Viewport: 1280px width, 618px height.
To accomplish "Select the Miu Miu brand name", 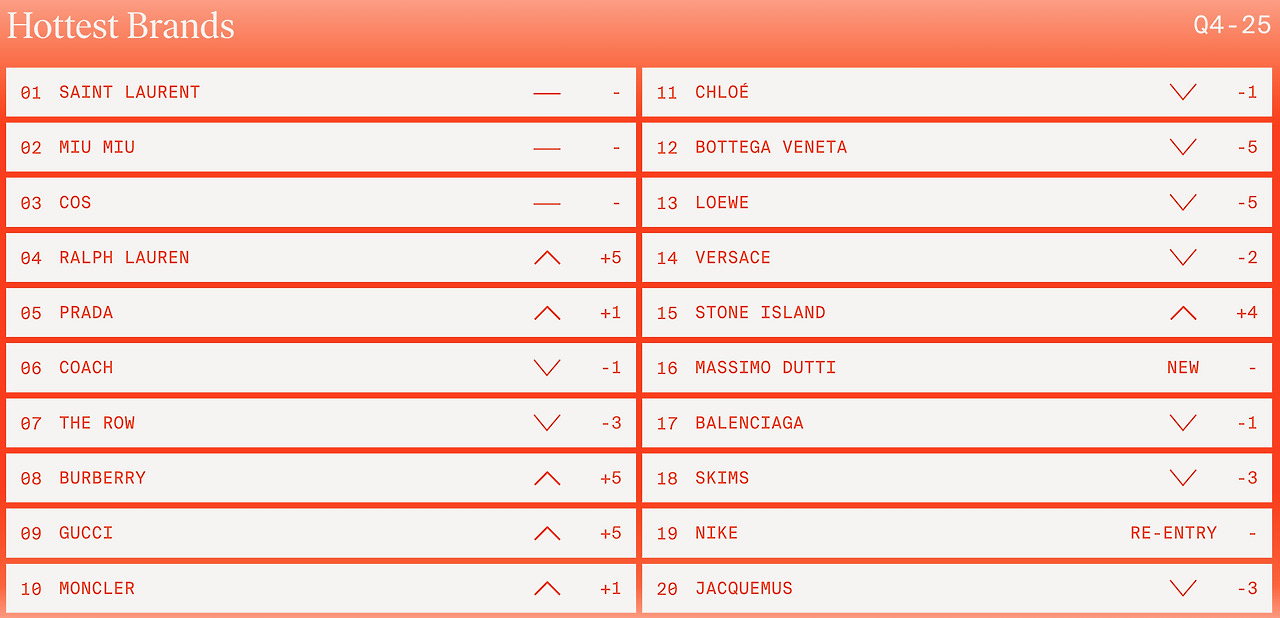I will click(x=97, y=147).
